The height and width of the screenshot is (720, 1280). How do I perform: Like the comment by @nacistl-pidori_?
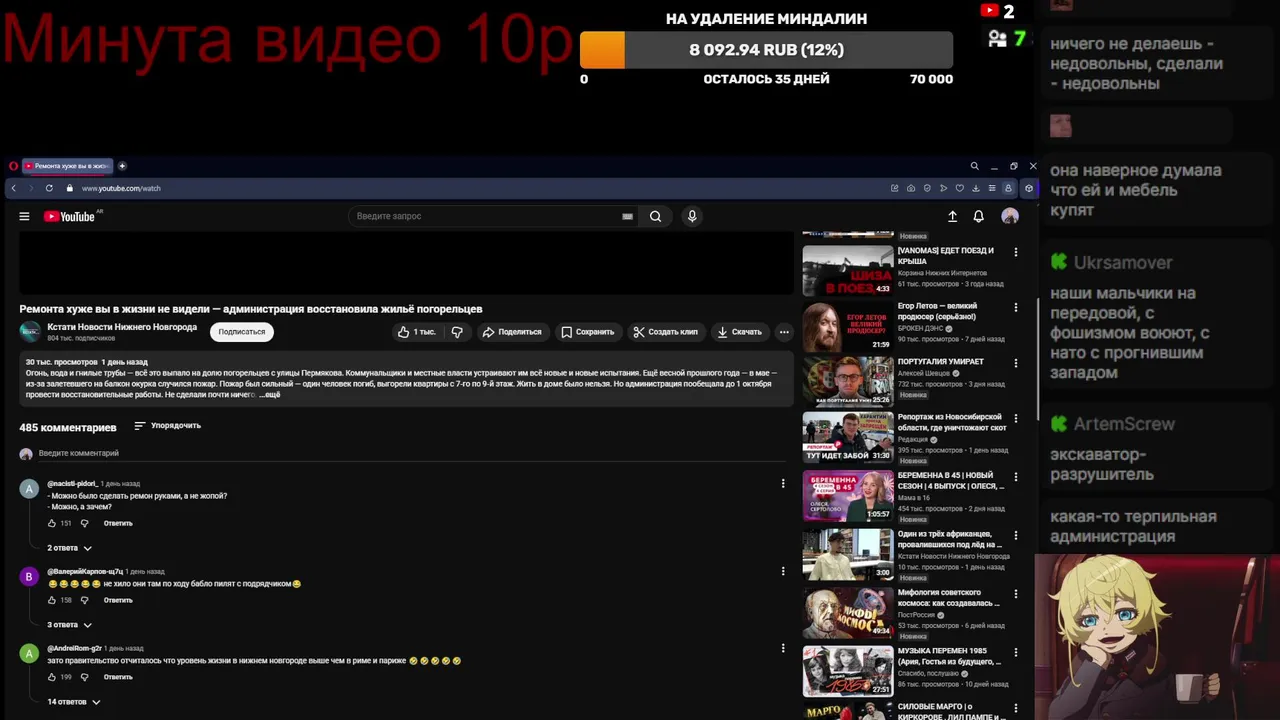click(52, 523)
